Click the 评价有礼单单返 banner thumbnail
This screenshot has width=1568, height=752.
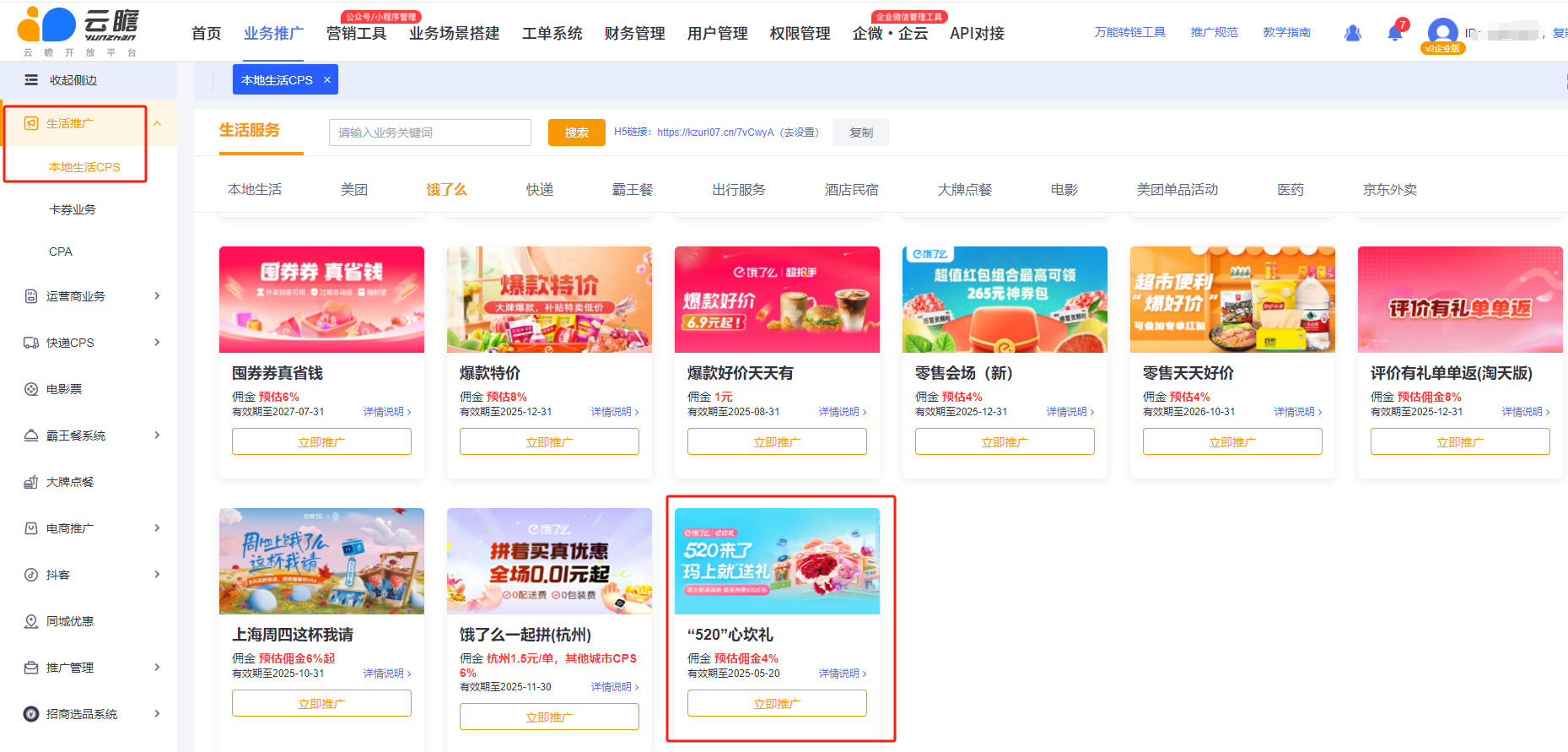[1460, 300]
